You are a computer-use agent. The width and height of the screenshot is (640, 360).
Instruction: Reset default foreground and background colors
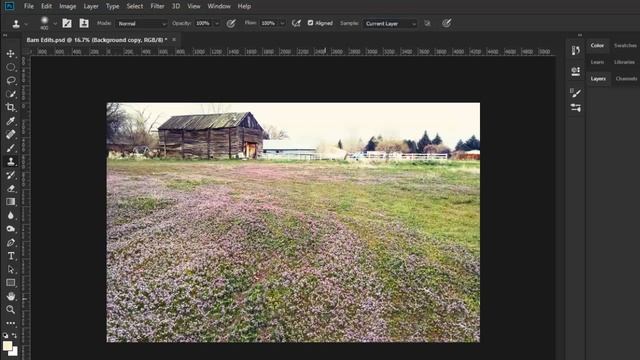pyautogui.click(x=5, y=335)
